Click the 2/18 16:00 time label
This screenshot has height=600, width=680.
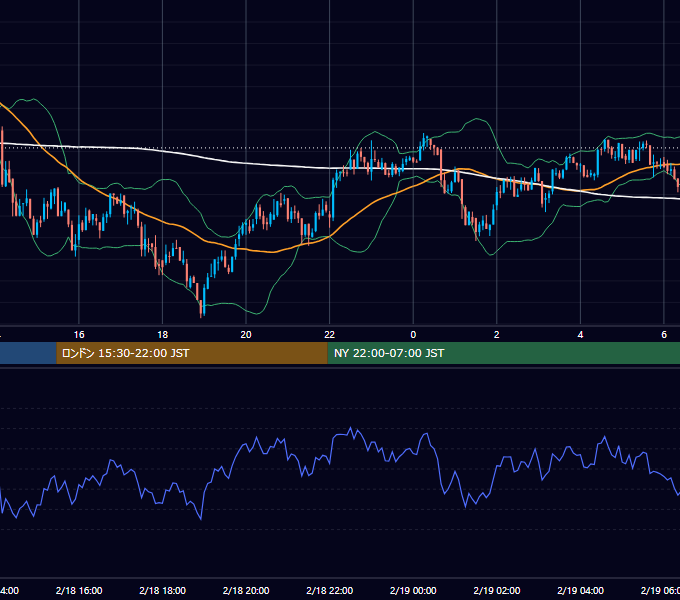pyautogui.click(x=79, y=590)
